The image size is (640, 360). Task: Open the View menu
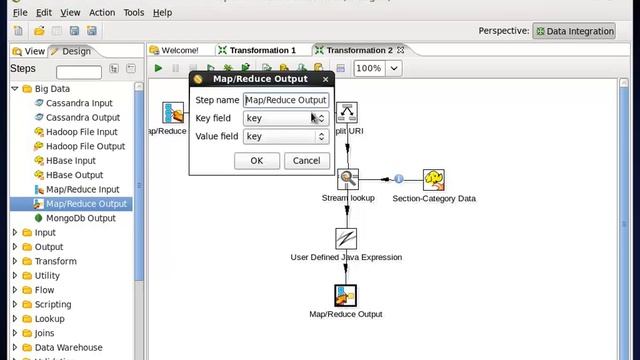click(70, 13)
